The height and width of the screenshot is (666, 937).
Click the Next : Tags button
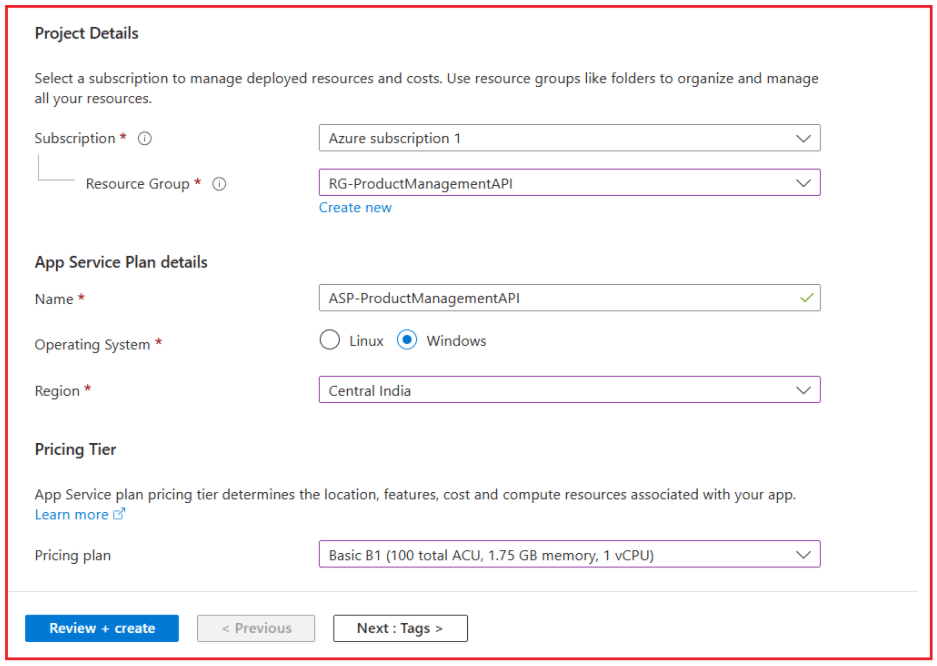click(400, 628)
